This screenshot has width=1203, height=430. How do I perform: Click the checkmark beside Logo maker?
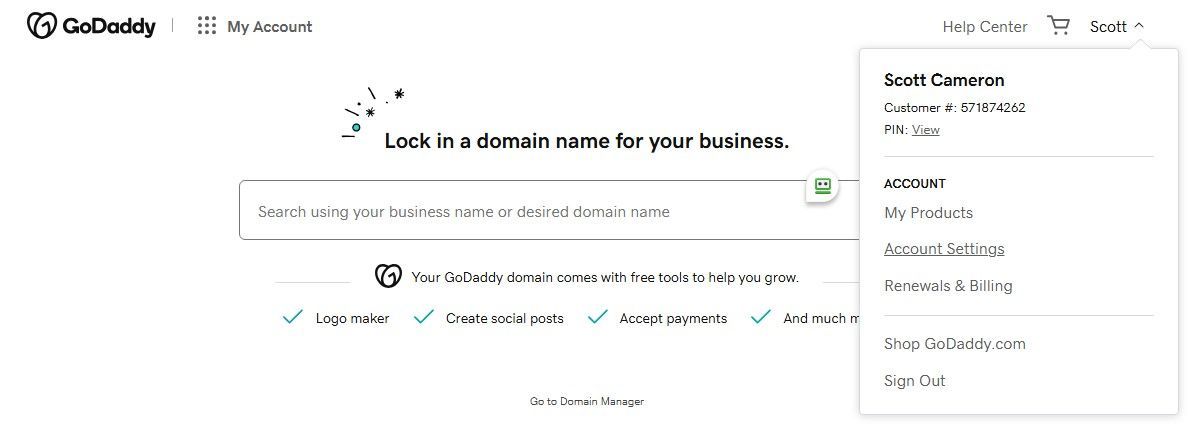tap(293, 317)
